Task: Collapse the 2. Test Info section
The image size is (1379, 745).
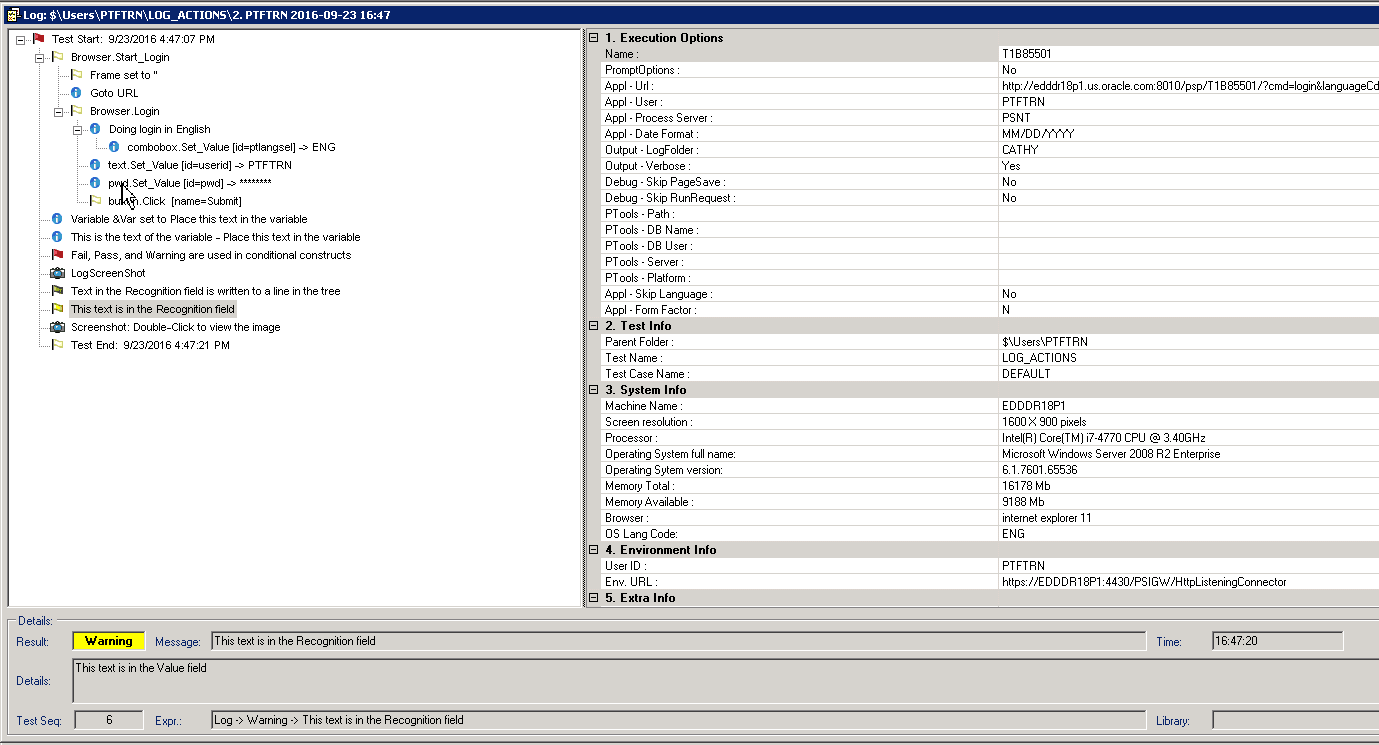Action: coord(594,325)
